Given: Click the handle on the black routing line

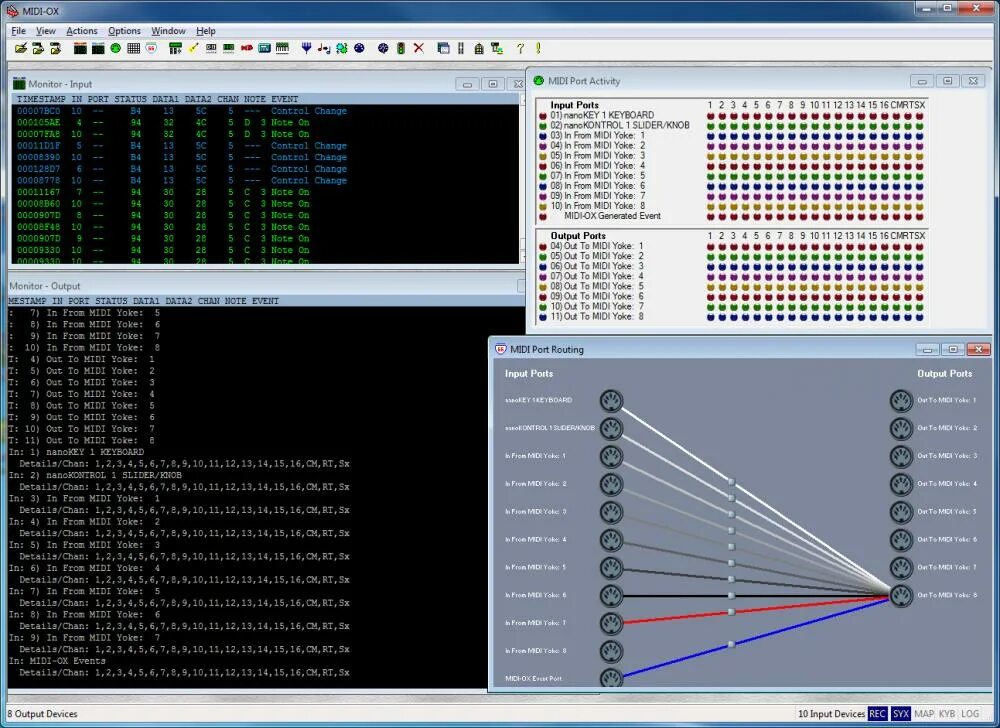Looking at the screenshot, I should (732, 595).
